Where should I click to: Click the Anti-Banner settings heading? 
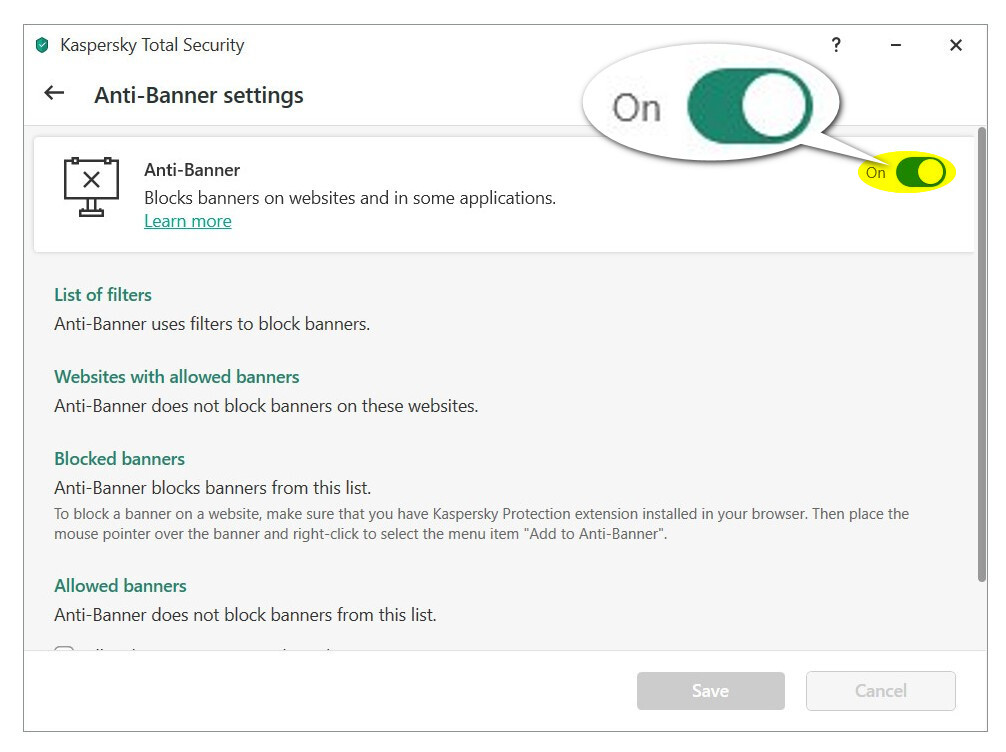199,95
